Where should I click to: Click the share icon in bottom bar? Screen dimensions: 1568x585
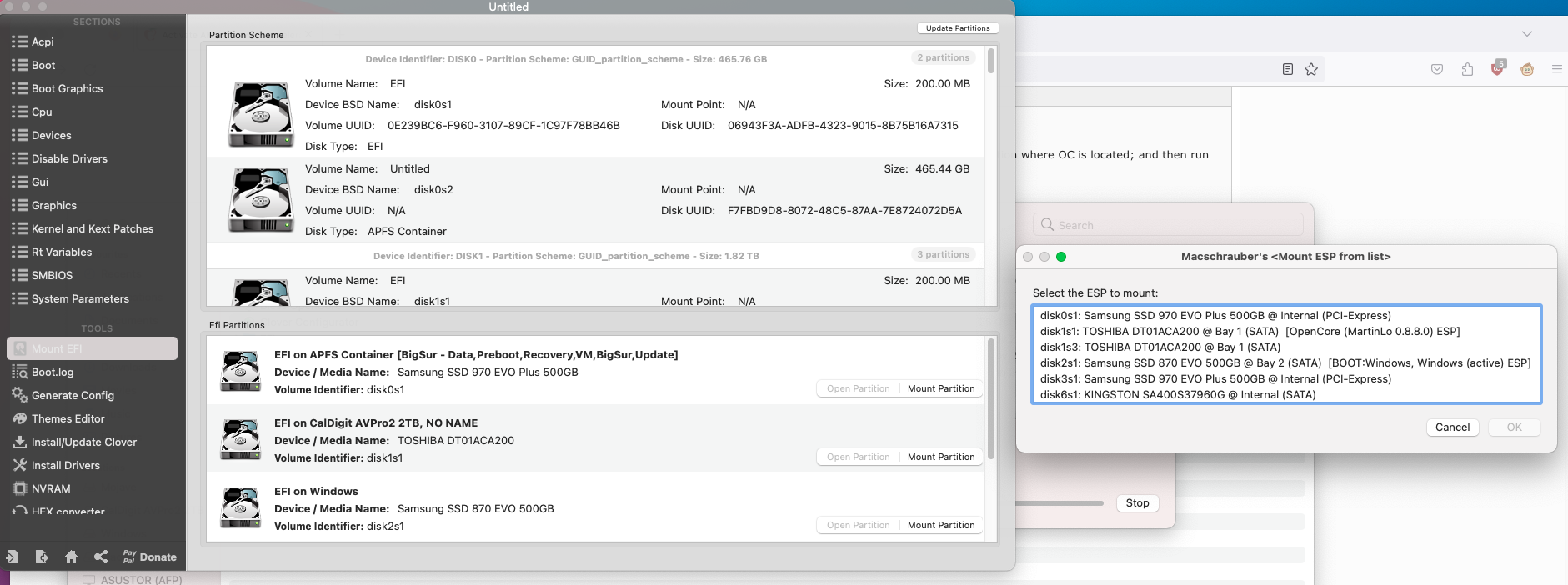[x=101, y=557]
